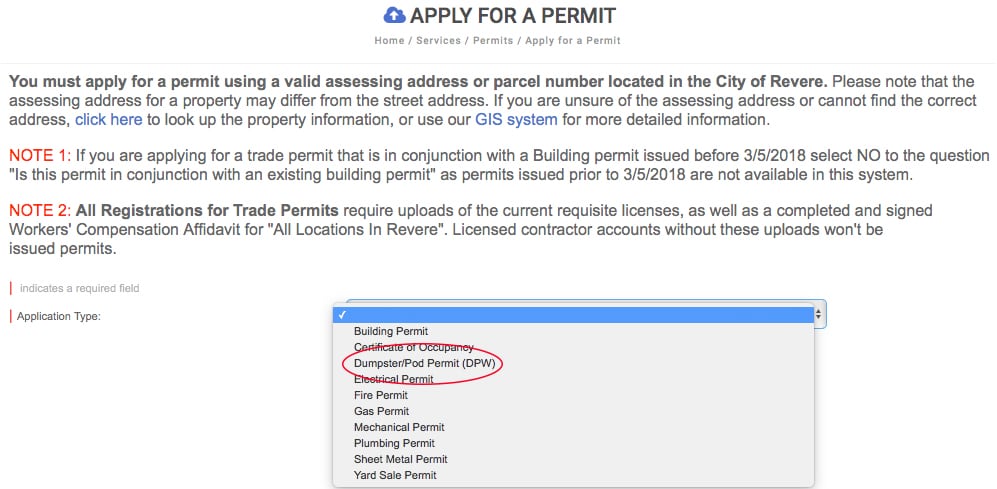Select Plumbing Permit from the list
This screenshot has height=489, width=997.
tap(573, 443)
